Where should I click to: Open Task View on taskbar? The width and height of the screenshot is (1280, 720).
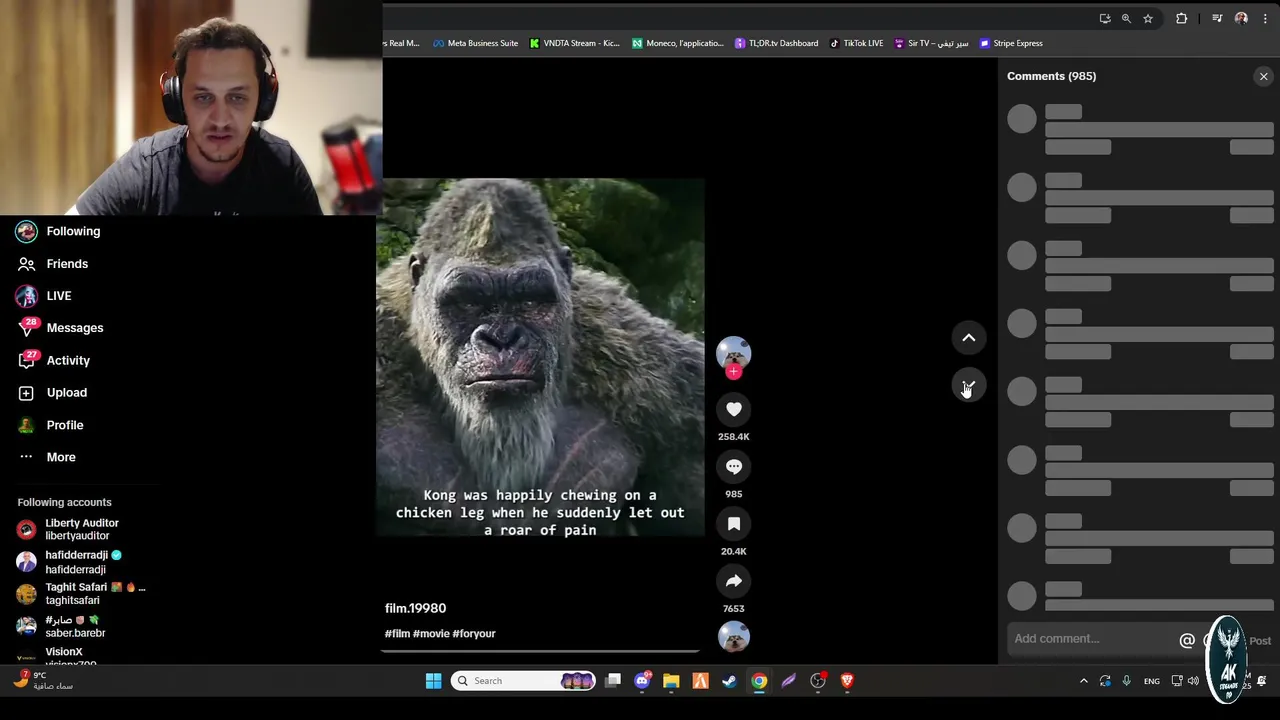click(613, 681)
